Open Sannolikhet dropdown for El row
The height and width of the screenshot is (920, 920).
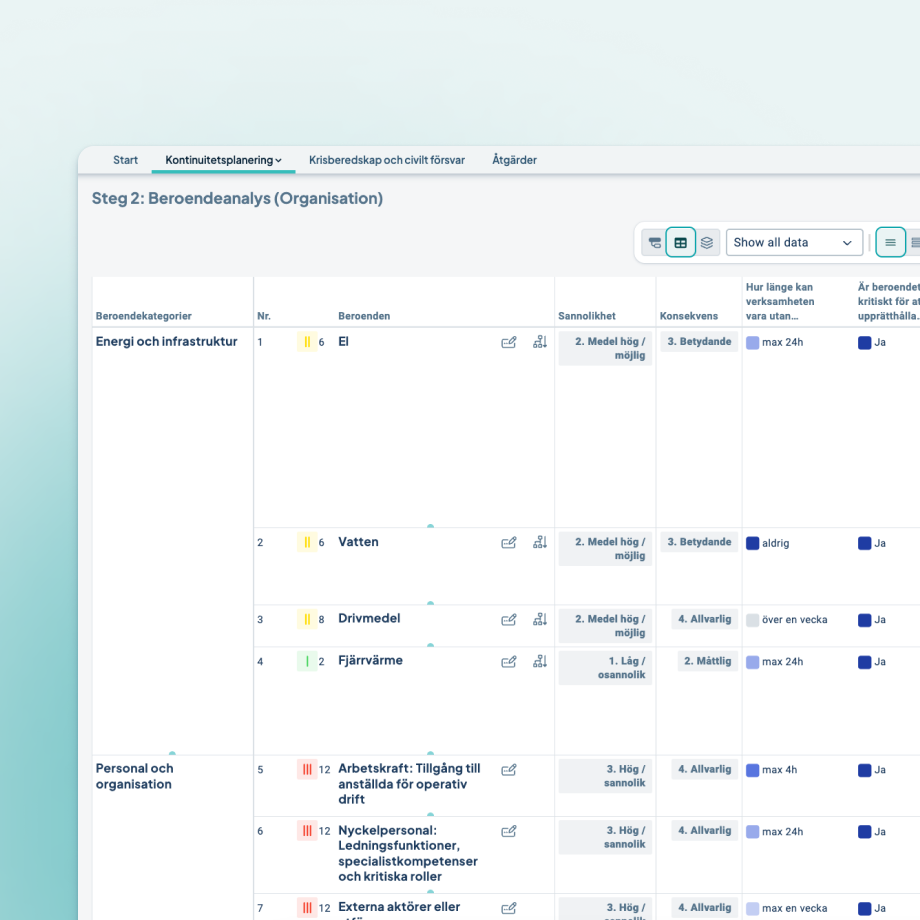(606, 348)
